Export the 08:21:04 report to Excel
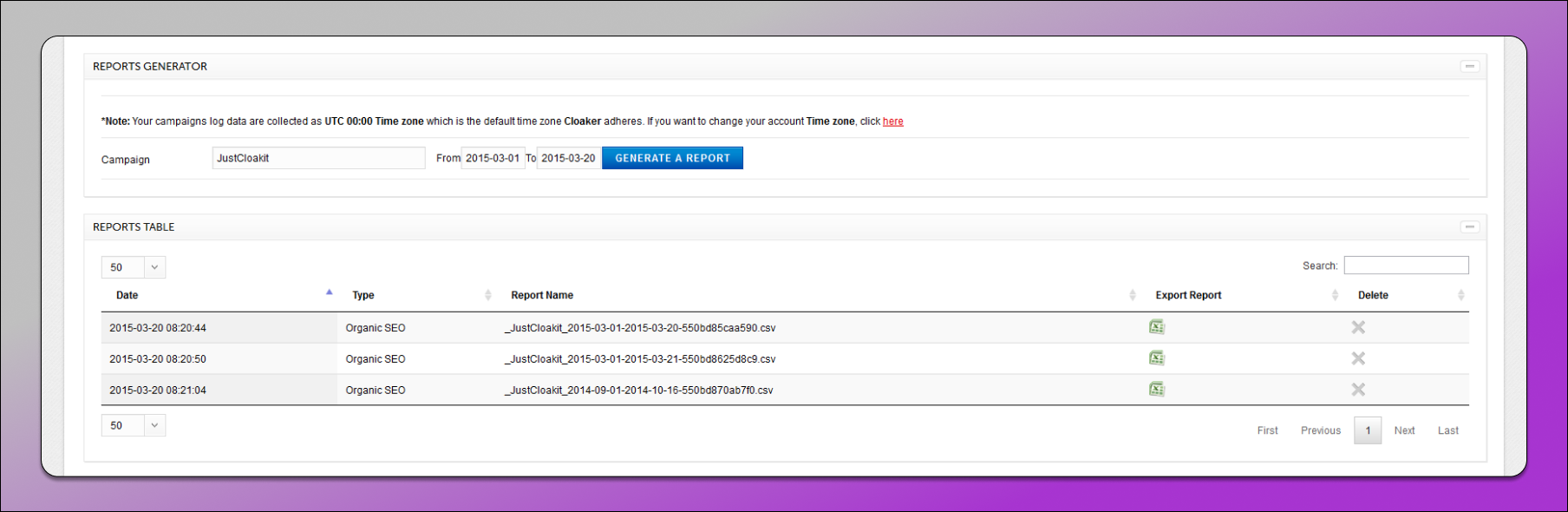The height and width of the screenshot is (512, 1568). pyautogui.click(x=1156, y=390)
